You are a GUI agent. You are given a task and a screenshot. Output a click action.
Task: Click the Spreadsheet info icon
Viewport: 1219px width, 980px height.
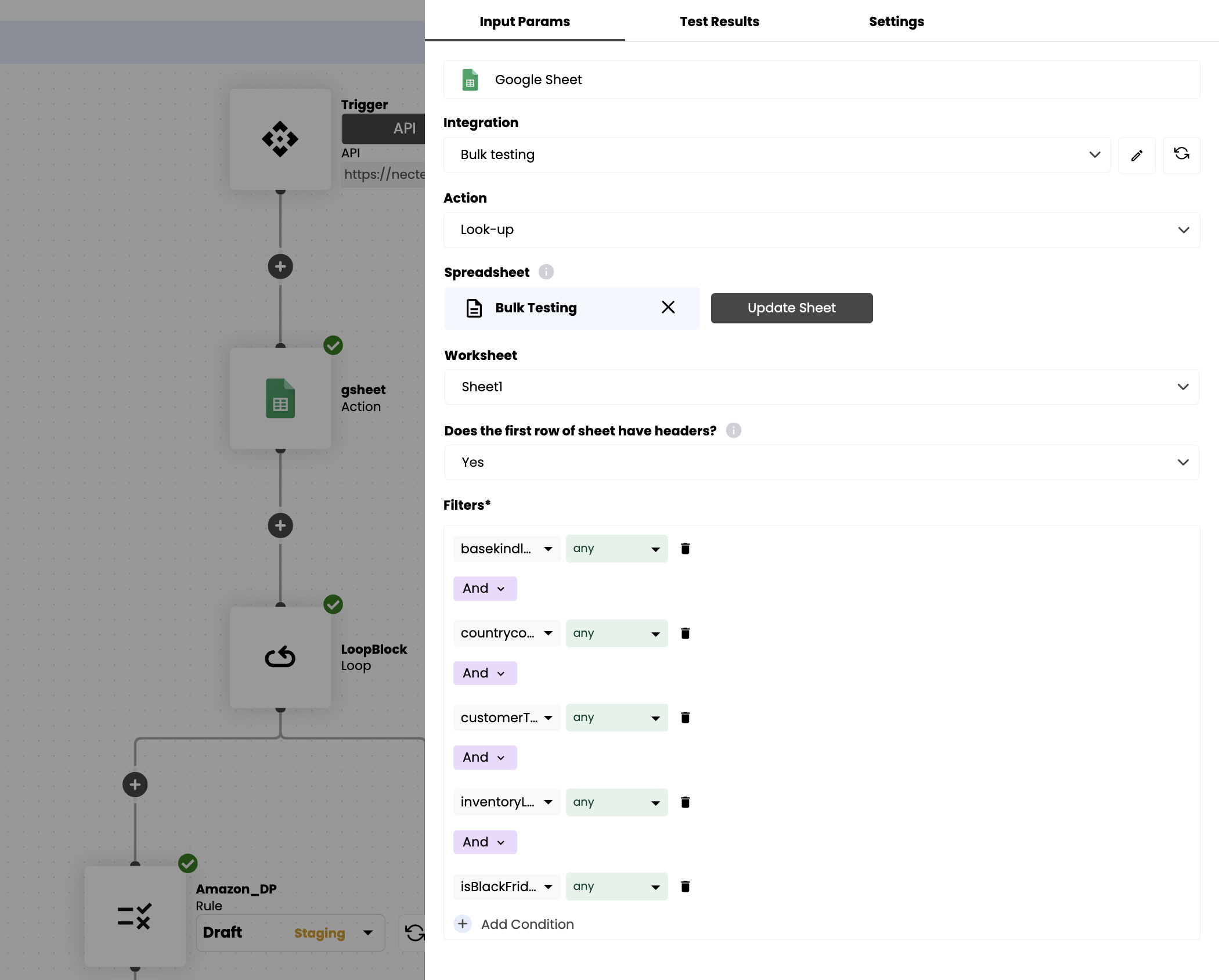[x=546, y=272]
